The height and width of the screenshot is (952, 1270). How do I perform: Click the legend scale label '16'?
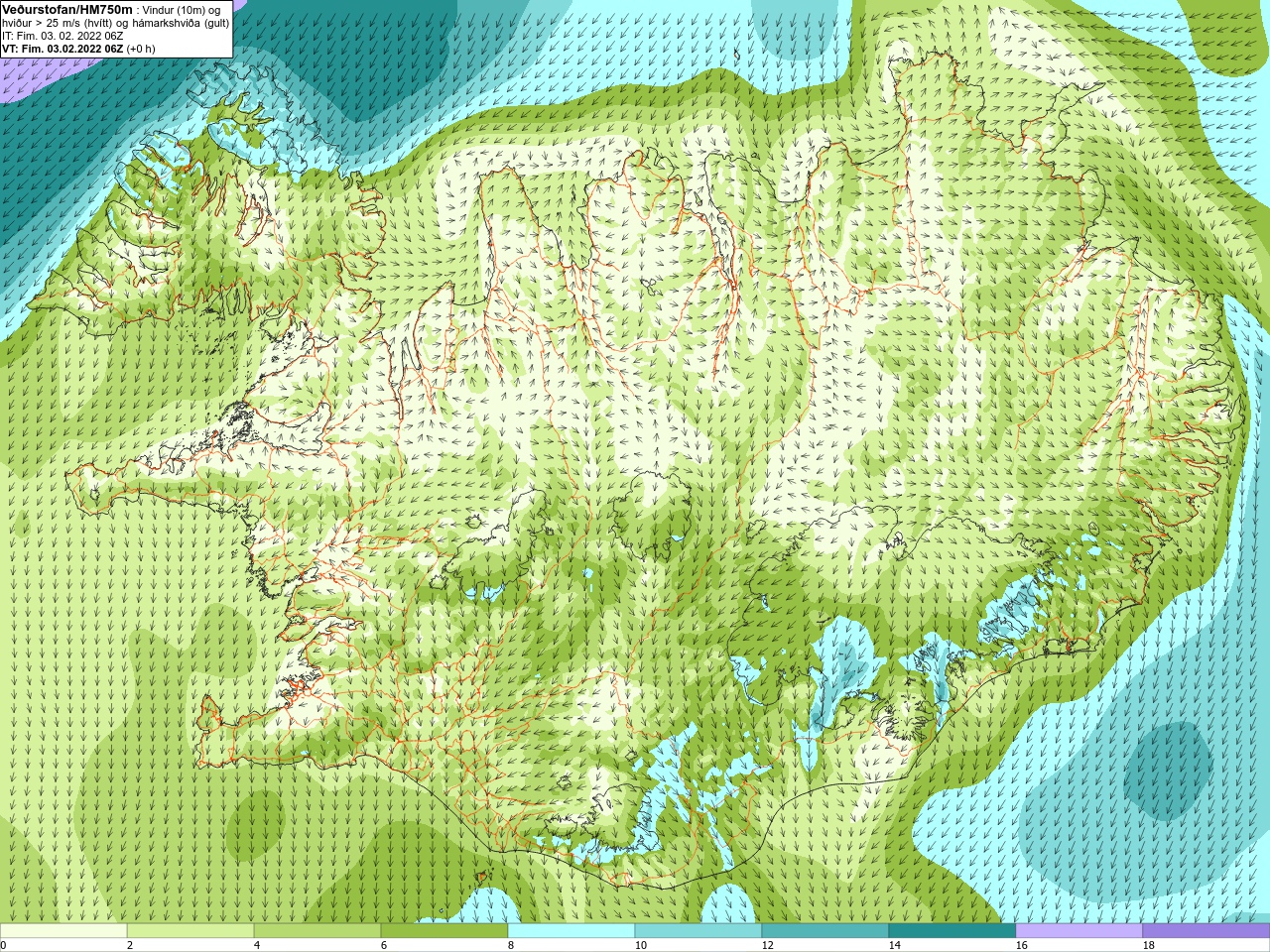[1022, 945]
